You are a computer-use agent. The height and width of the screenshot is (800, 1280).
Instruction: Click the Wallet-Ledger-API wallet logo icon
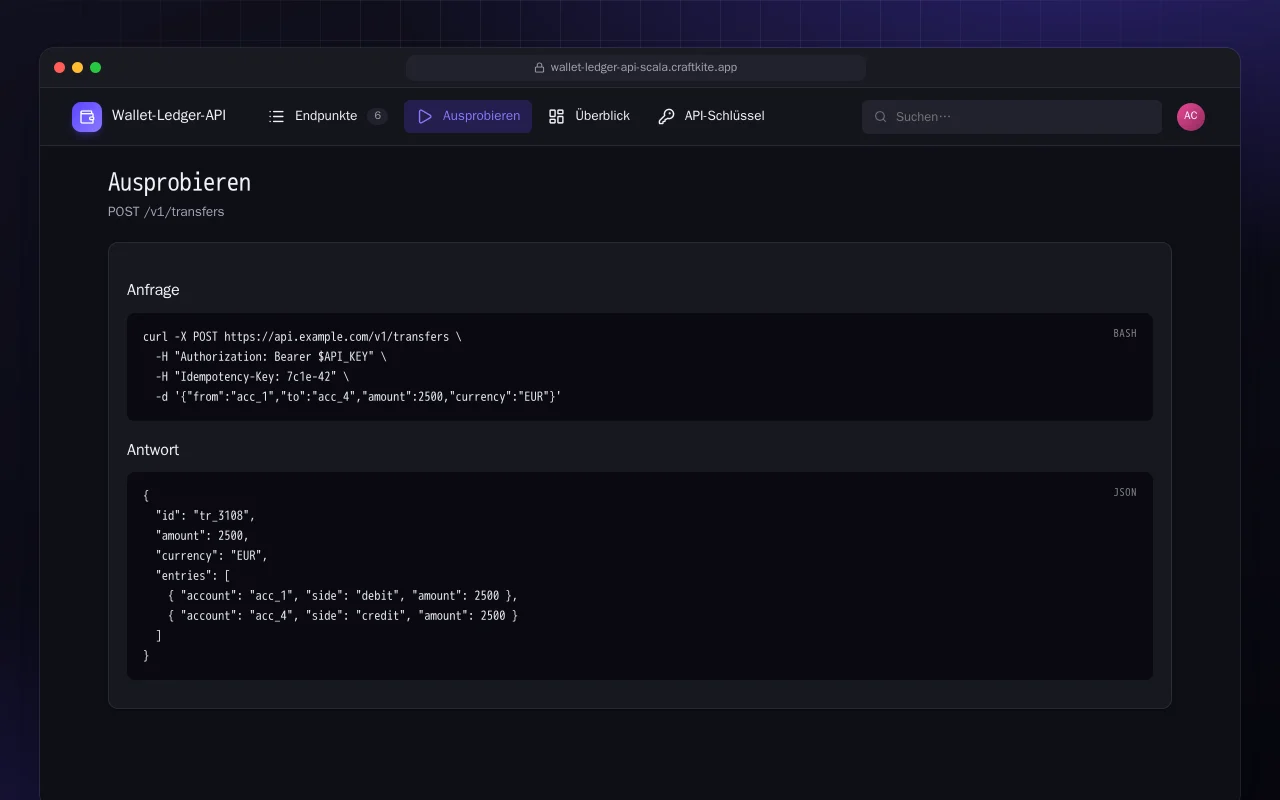[87, 117]
